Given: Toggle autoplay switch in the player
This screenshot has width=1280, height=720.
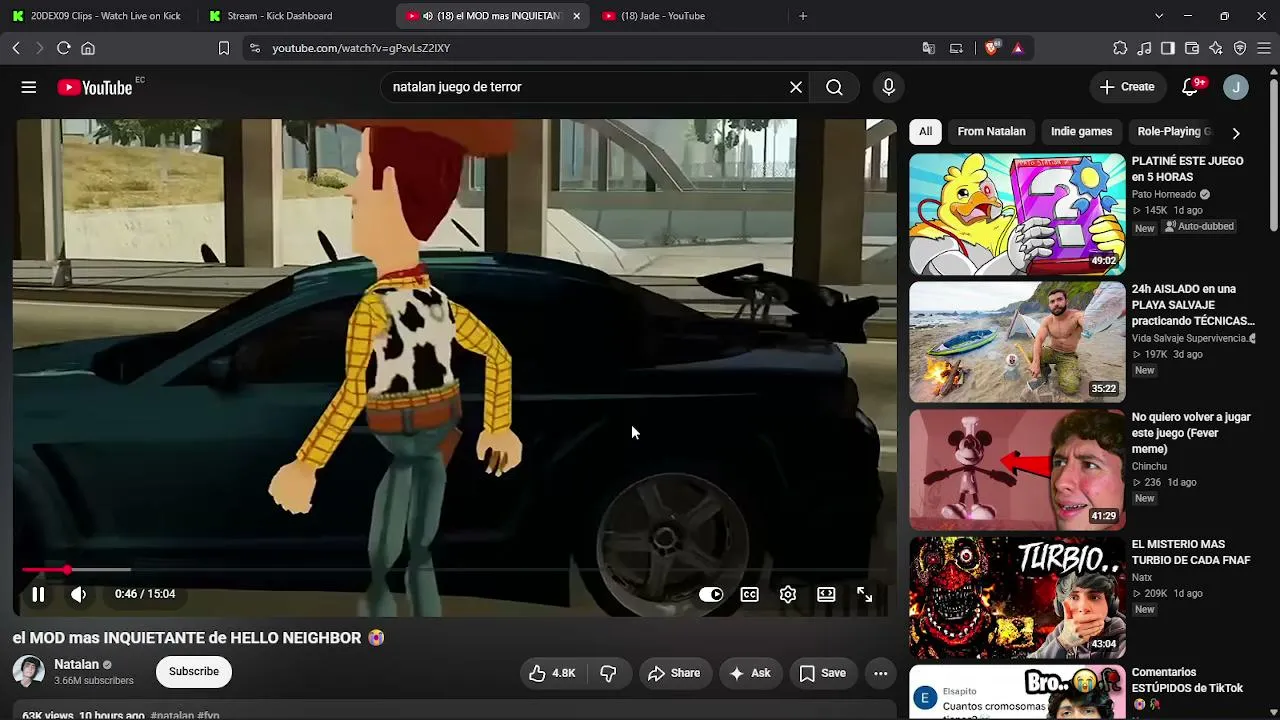Looking at the screenshot, I should point(711,594).
